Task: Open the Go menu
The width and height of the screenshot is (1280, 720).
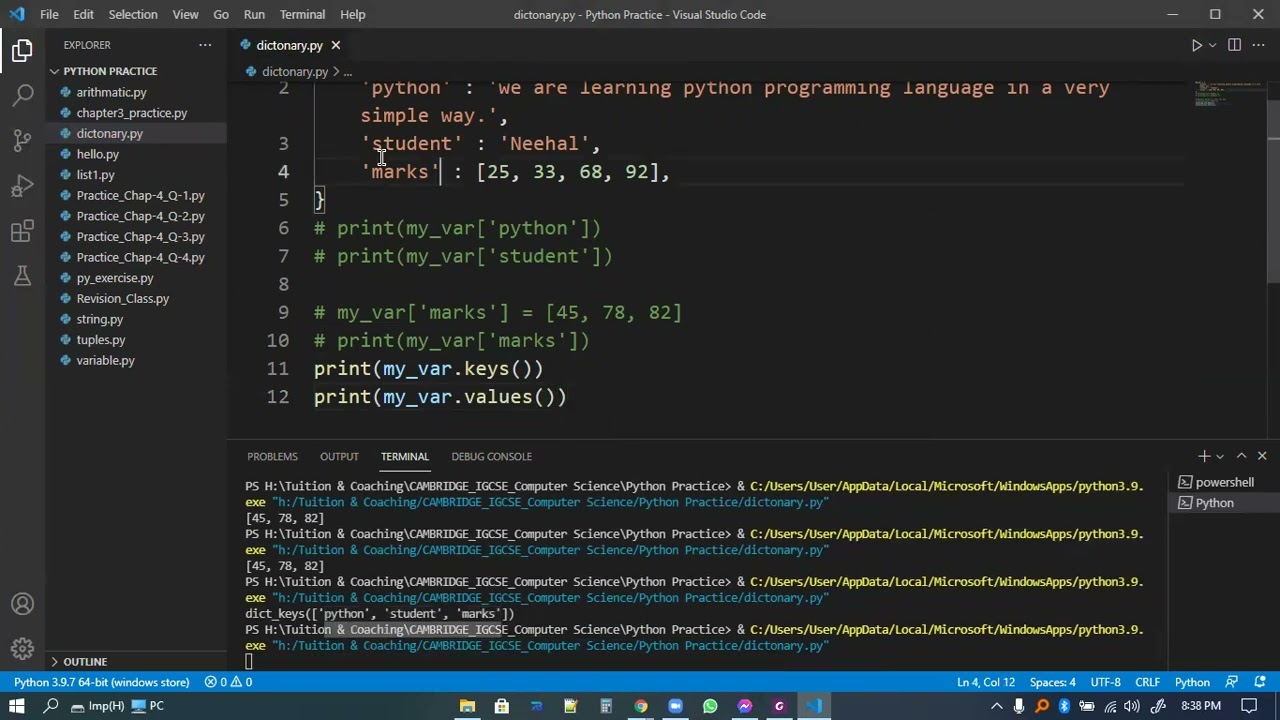Action: pyautogui.click(x=221, y=14)
